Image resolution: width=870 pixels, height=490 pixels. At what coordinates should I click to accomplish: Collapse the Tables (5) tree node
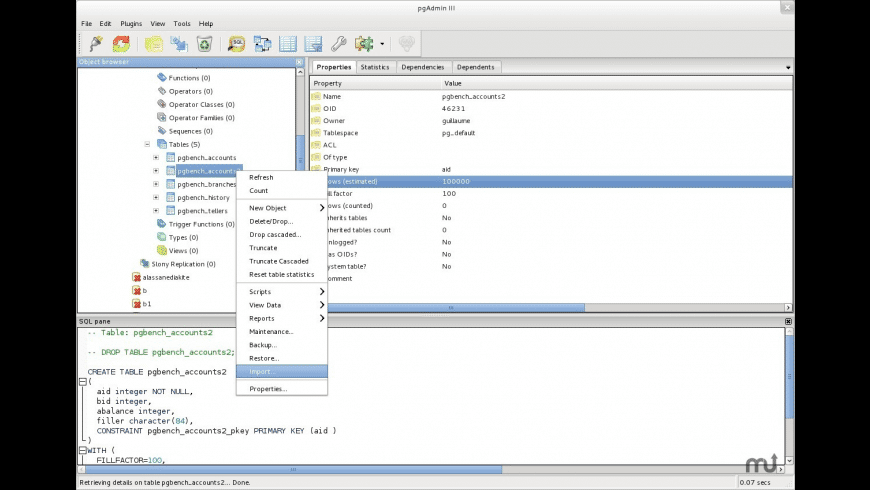coord(147,144)
